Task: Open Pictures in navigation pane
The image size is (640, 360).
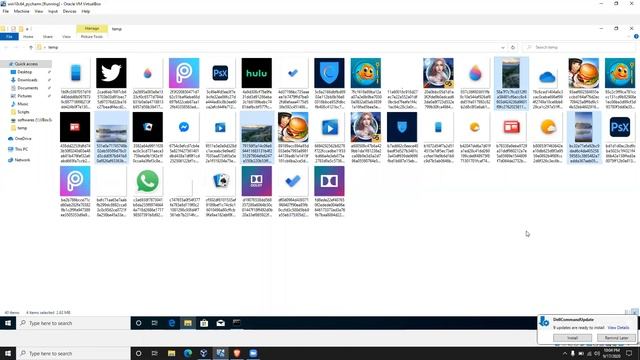Action: click(24, 96)
